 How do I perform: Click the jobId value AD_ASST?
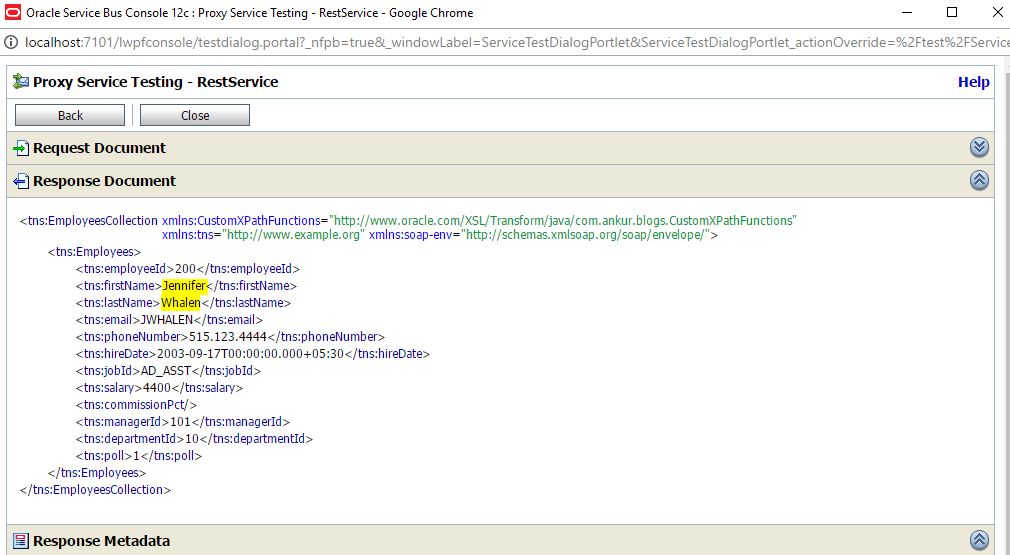point(166,371)
